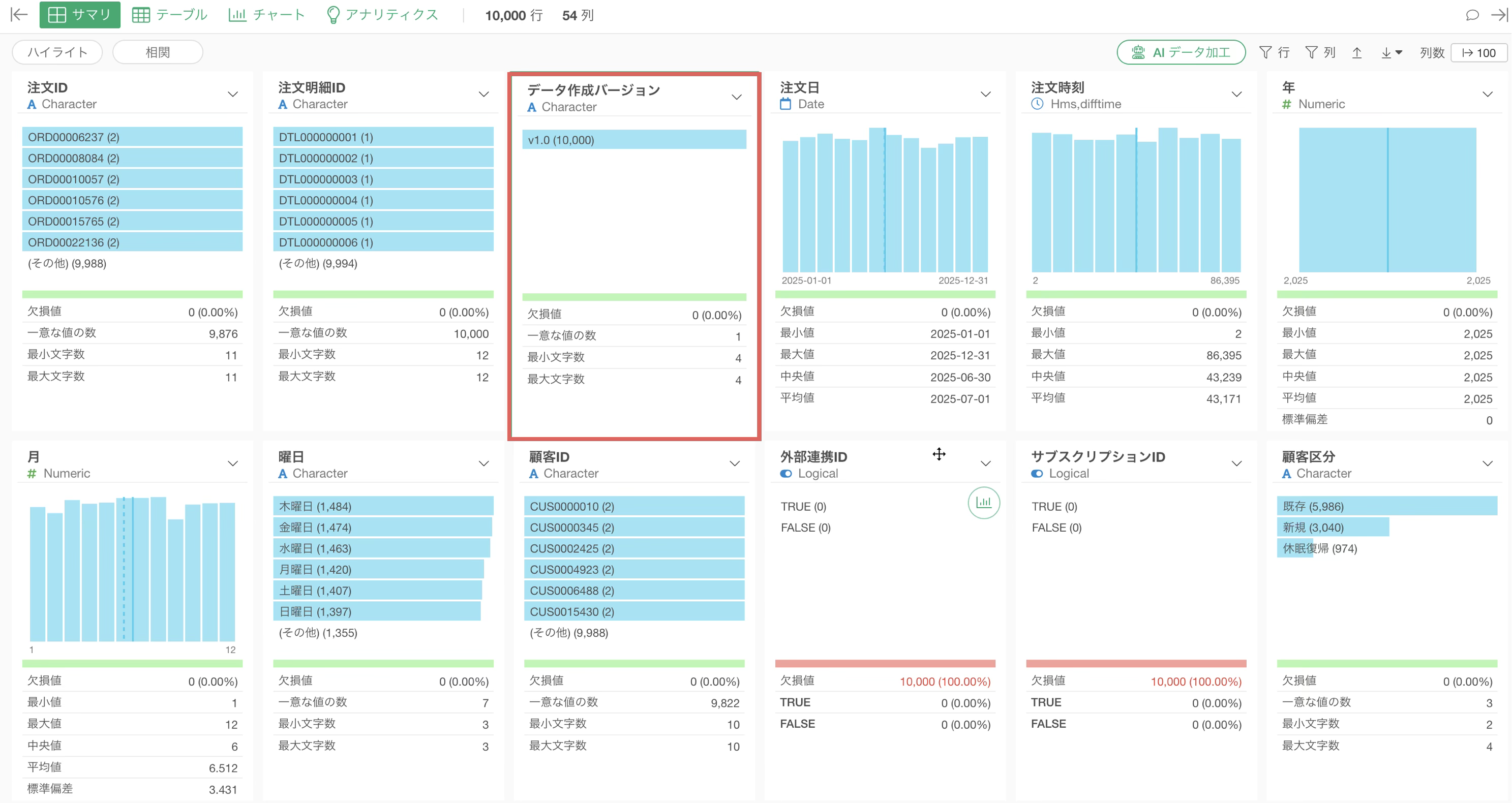Click the Logical toggle icon under 外部連携ID

pyautogui.click(x=786, y=473)
